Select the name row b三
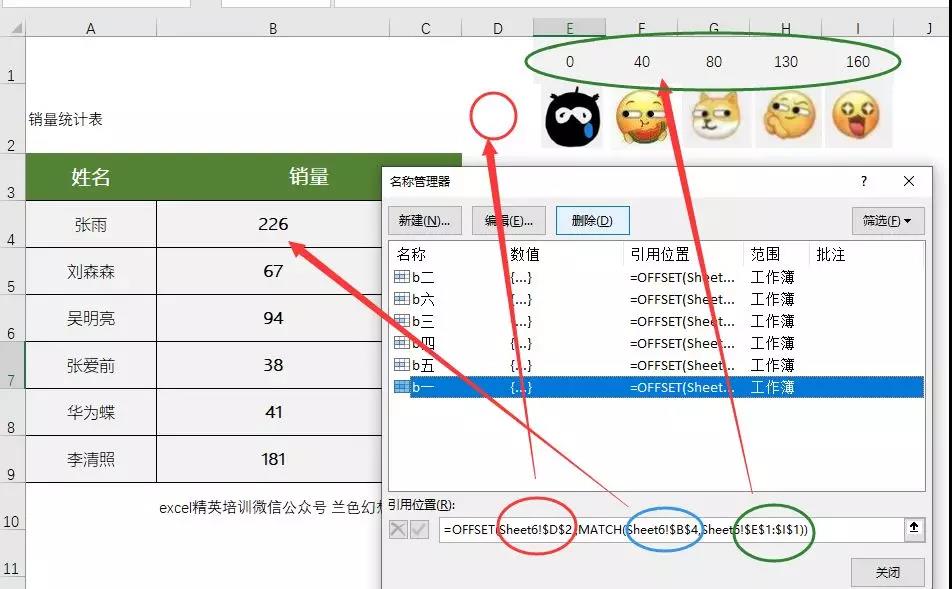Image resolution: width=952 pixels, height=589 pixels. click(x=657, y=321)
